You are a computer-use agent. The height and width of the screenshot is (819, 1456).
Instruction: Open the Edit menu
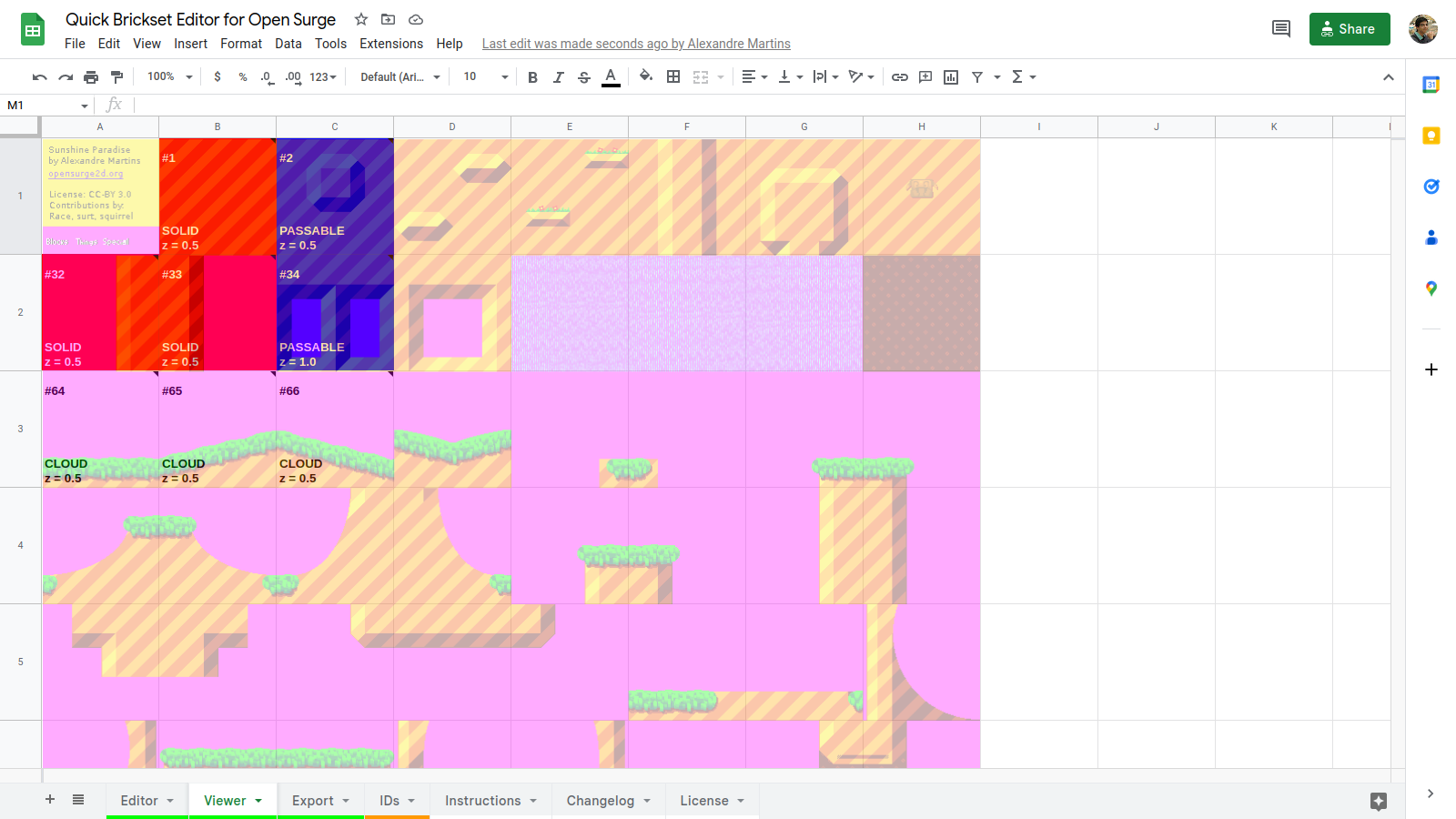tap(109, 44)
